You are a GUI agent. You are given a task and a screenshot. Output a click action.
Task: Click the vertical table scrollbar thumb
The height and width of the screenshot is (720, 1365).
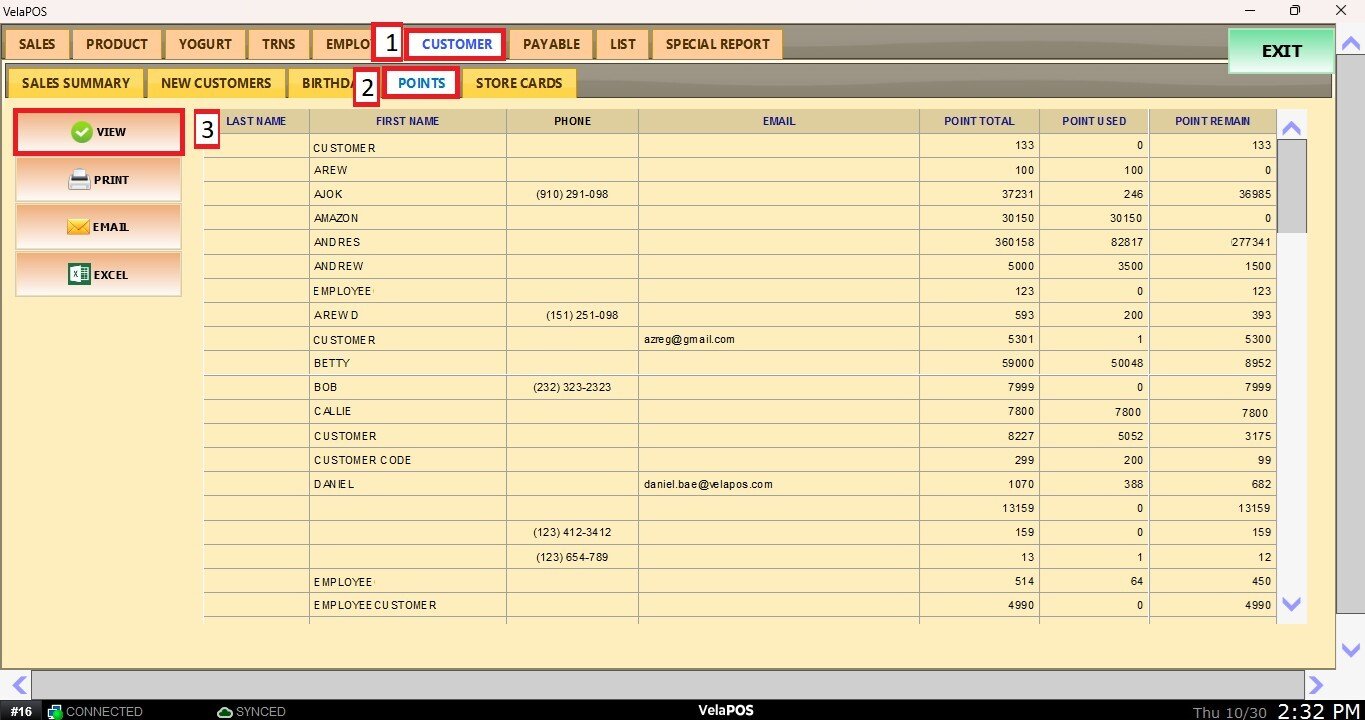pyautogui.click(x=1292, y=185)
